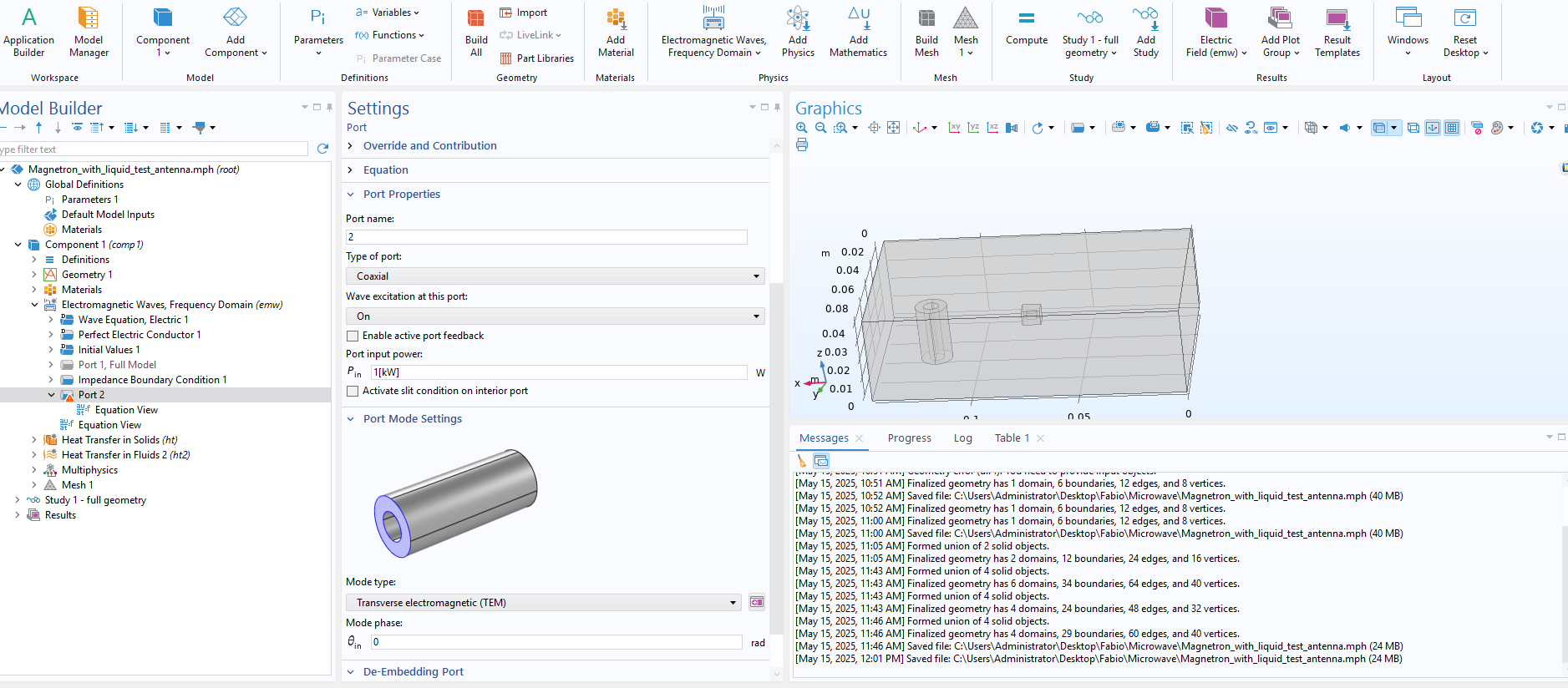Click Zoom Extents in the Graphics toolbar

(893, 128)
